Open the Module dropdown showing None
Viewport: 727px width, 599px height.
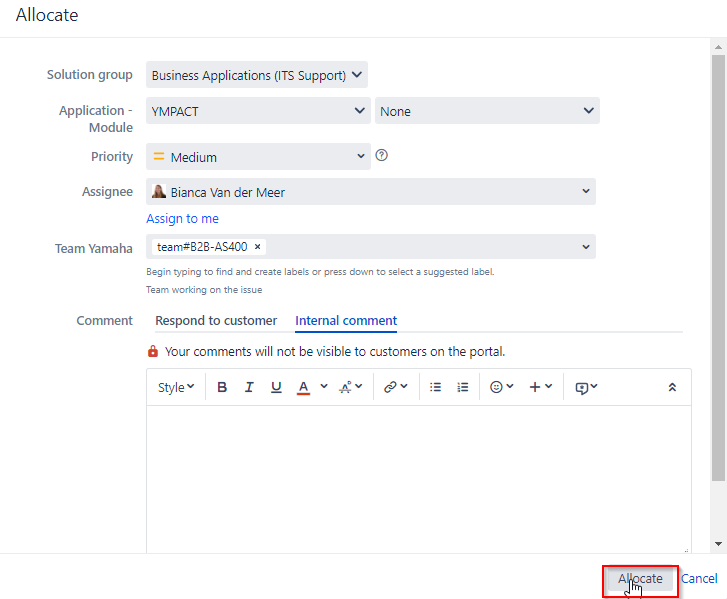pyautogui.click(x=487, y=110)
